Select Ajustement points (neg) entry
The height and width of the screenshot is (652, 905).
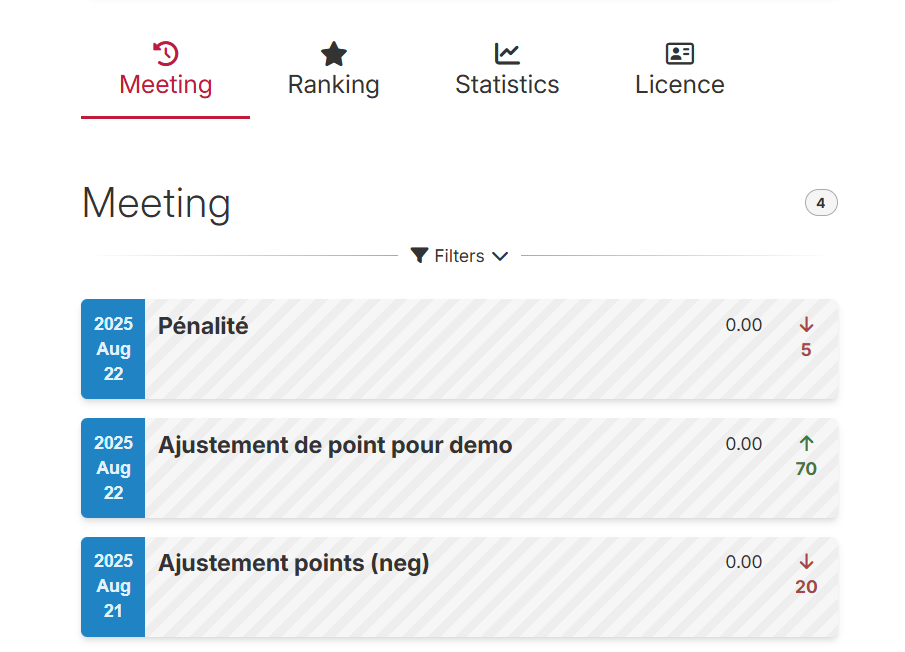(293, 563)
